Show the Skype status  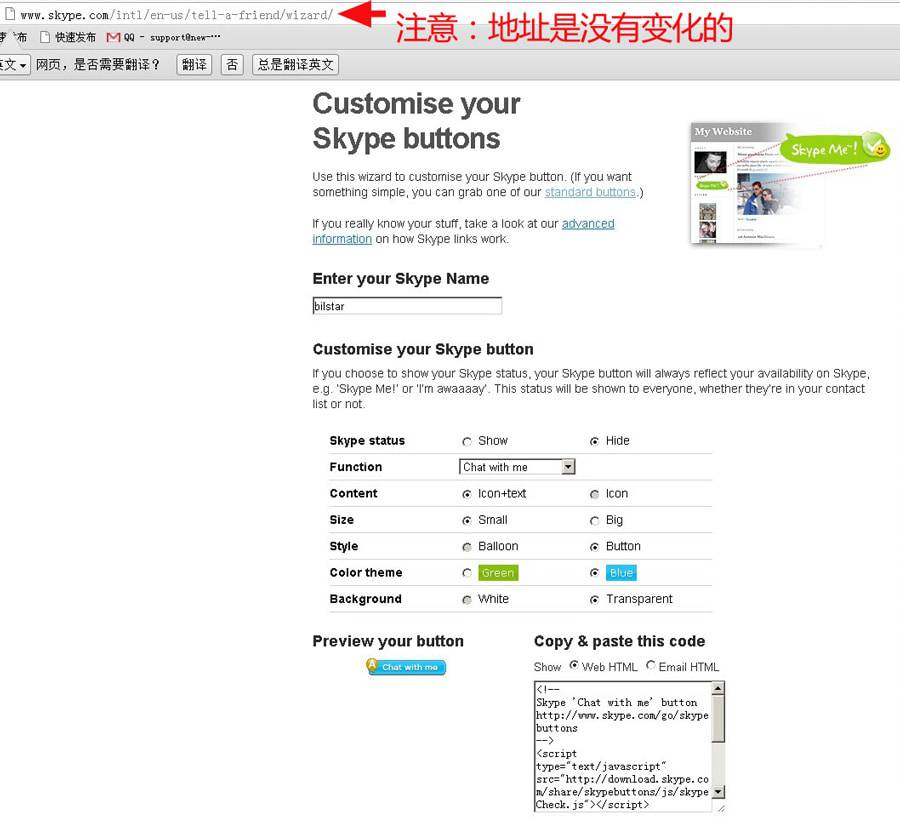pyautogui.click(x=467, y=441)
